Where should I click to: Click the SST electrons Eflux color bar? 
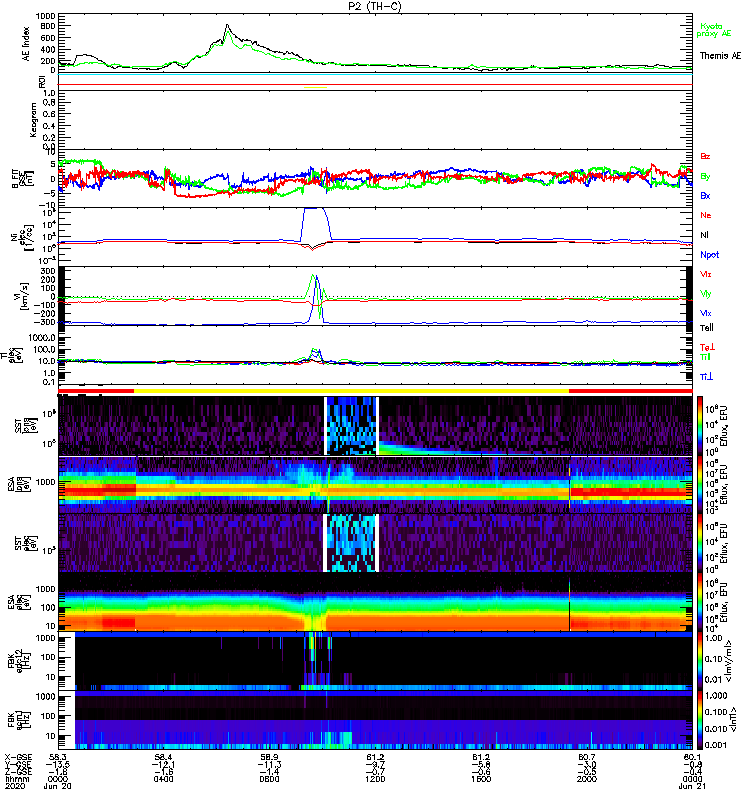pyautogui.click(x=700, y=543)
